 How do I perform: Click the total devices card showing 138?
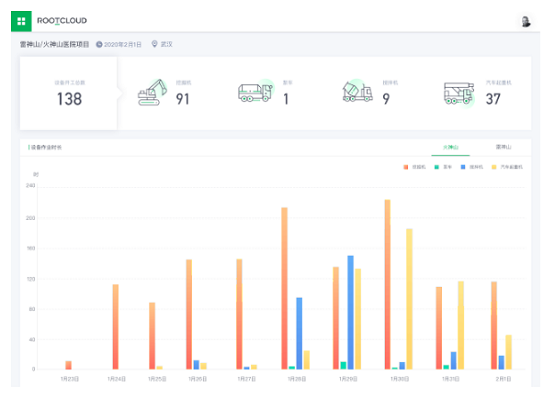[69, 93]
